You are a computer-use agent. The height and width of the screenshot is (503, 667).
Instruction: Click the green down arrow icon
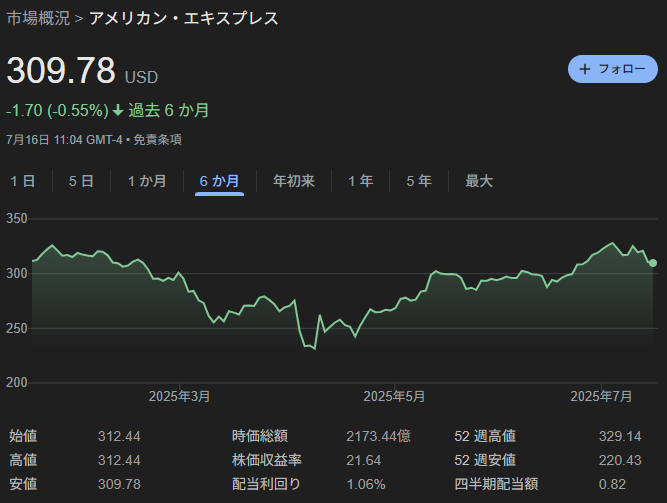[118, 111]
